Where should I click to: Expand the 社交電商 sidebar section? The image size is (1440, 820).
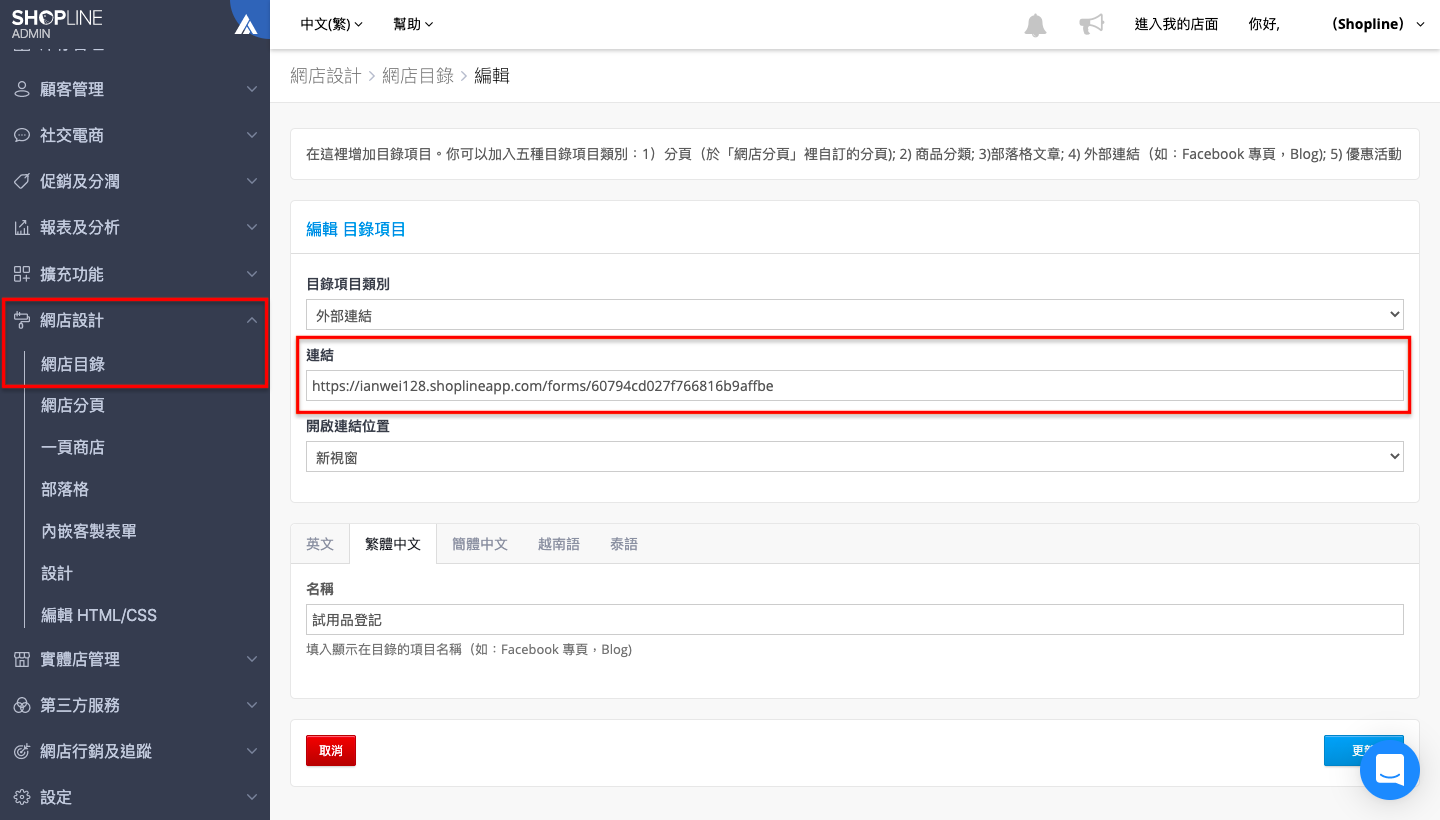[252, 135]
